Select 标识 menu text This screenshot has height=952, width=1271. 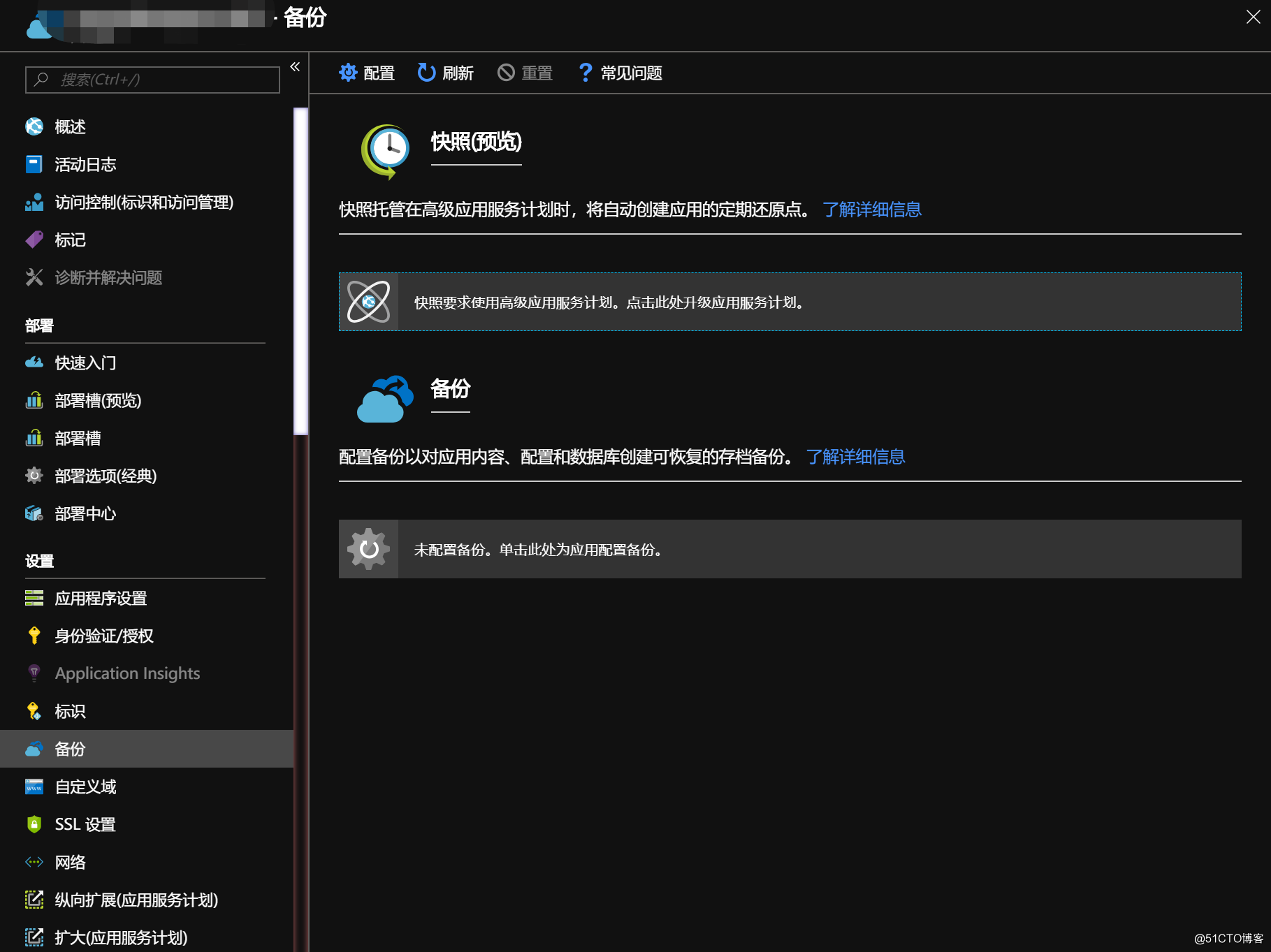(70, 711)
